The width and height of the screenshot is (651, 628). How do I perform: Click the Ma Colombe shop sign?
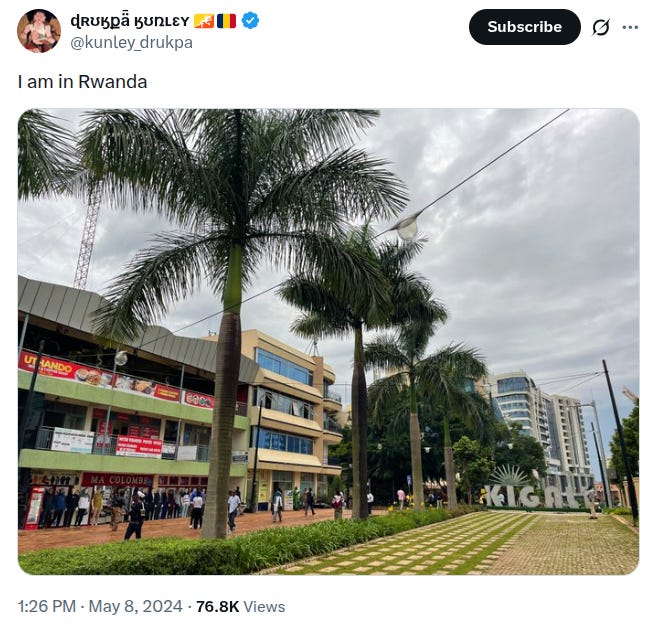(117, 480)
